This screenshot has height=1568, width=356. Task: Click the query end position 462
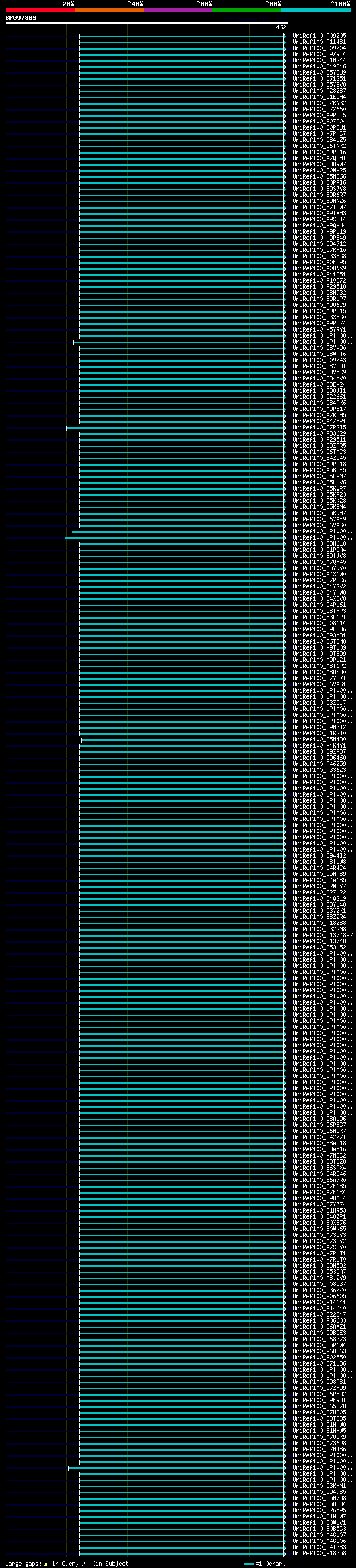(x=280, y=27)
